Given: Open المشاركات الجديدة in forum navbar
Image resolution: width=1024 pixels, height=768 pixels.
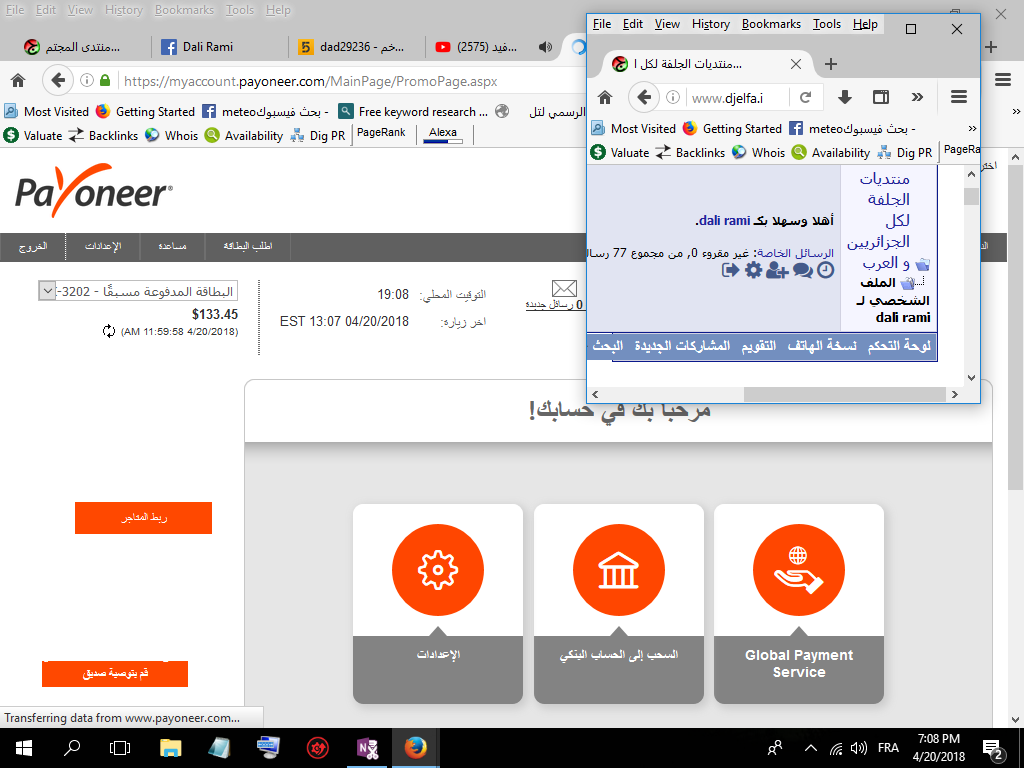Looking at the screenshot, I should click(682, 345).
